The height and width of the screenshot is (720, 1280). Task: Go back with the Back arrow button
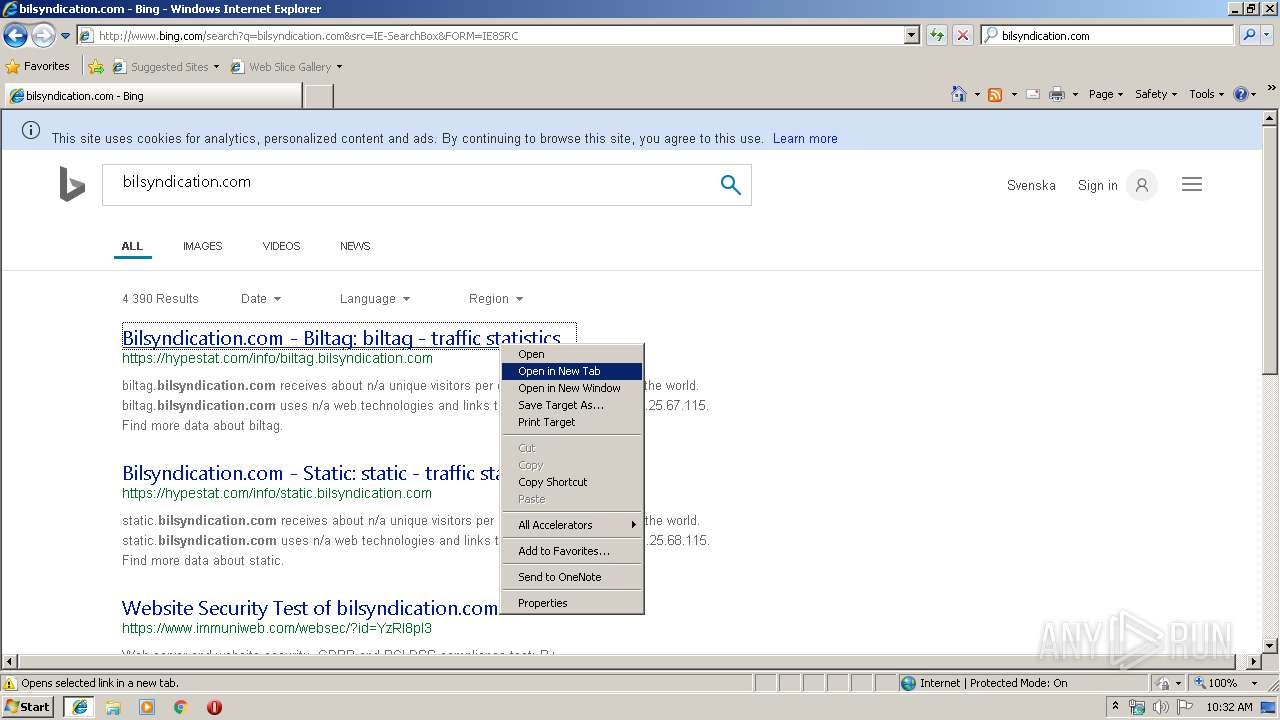15,36
